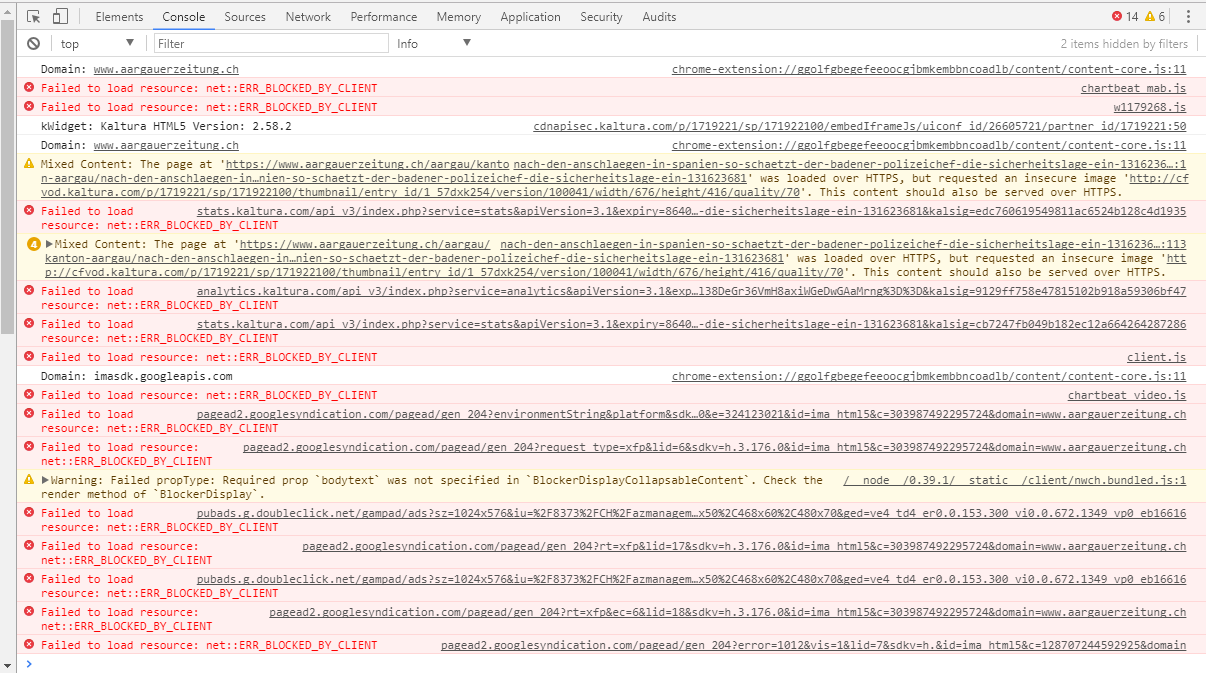Open the DevTools three-dot options menu
Image resolution: width=1206 pixels, height=673 pixels.
[x=1187, y=16]
